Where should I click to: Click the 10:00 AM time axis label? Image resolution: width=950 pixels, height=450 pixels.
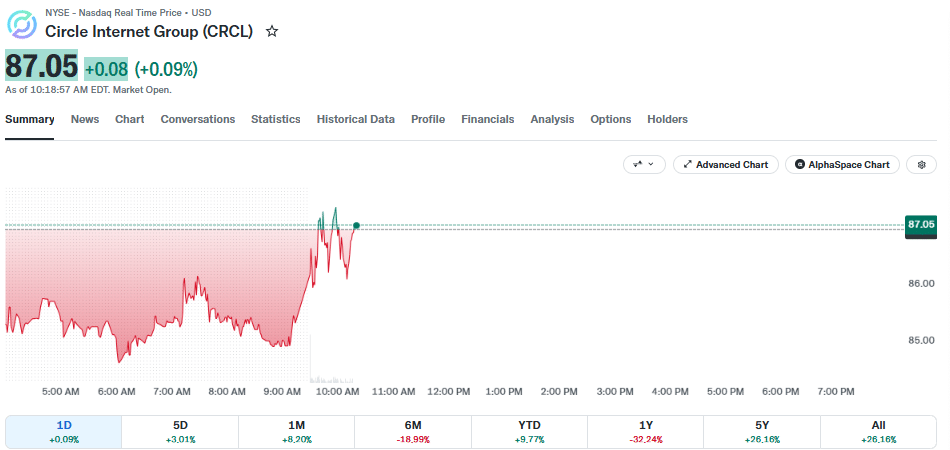338,392
